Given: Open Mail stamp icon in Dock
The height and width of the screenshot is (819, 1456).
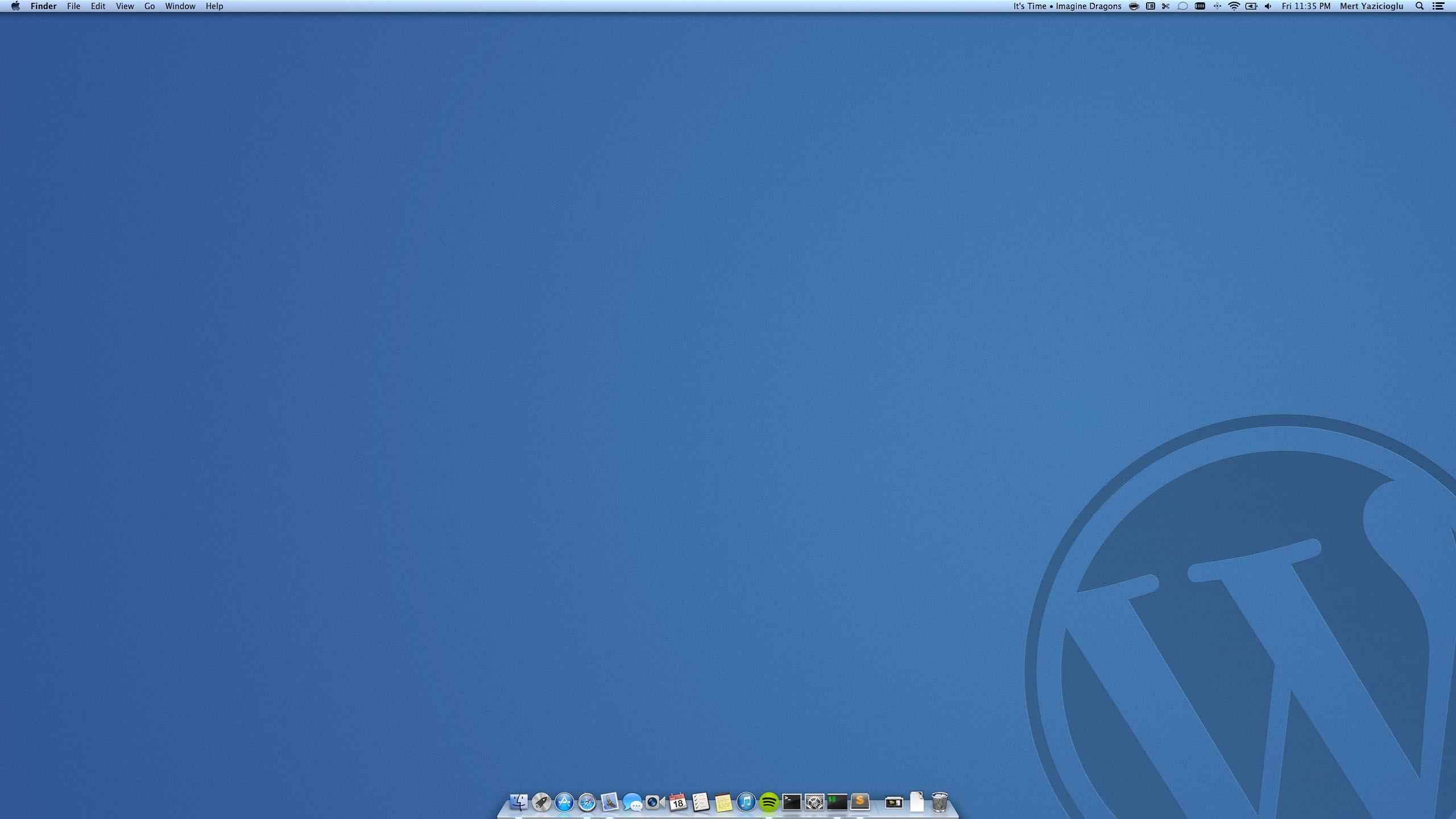Looking at the screenshot, I should [x=609, y=802].
